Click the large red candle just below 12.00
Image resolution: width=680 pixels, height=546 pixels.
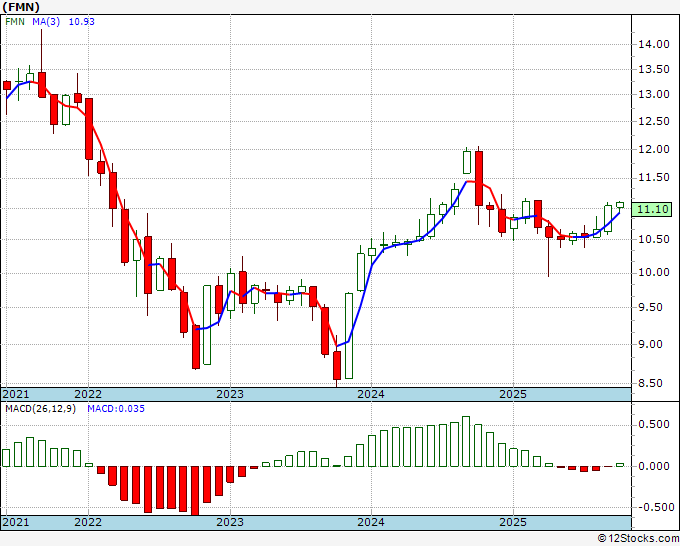pos(479,178)
